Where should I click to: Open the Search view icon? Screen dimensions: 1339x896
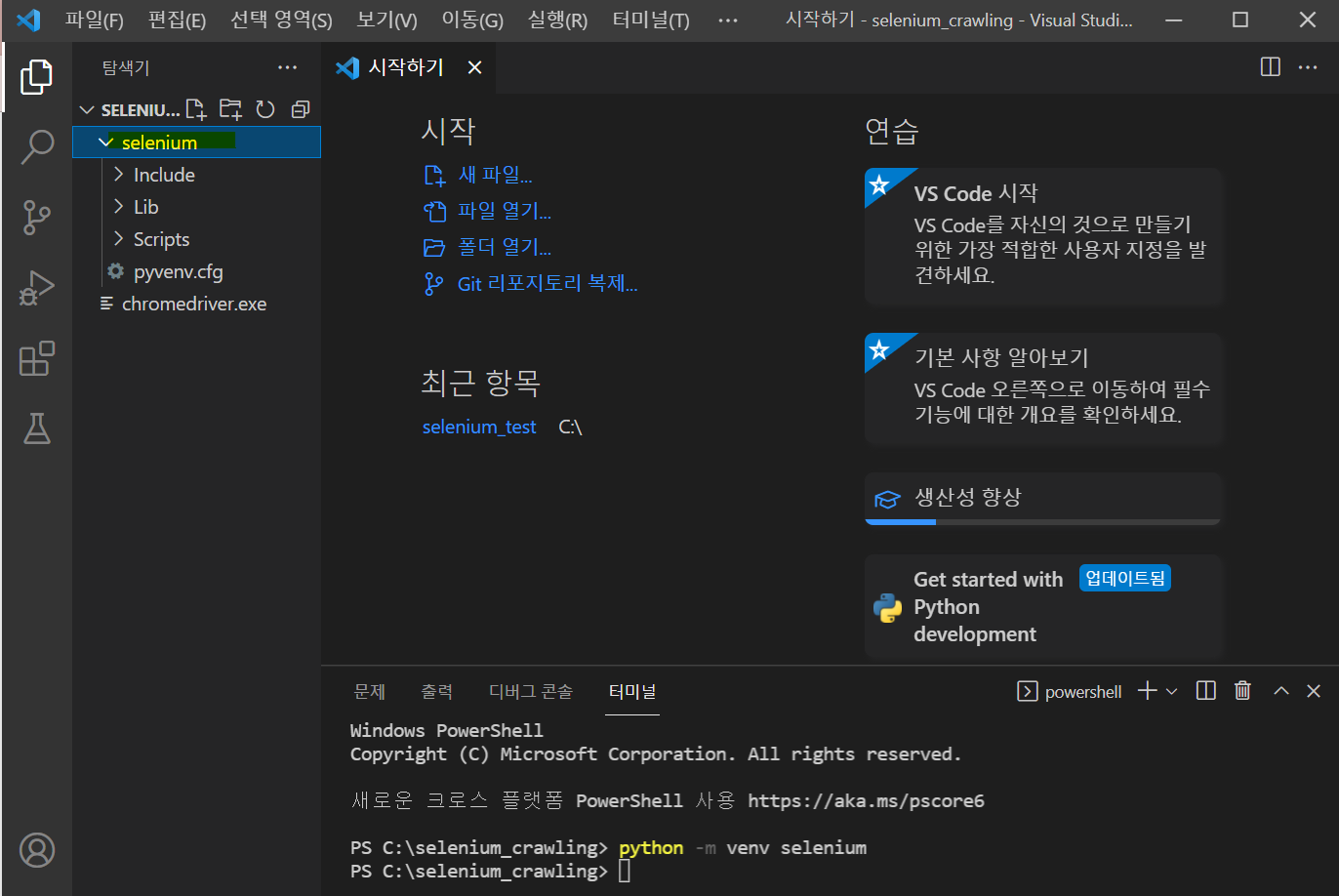pyautogui.click(x=36, y=147)
